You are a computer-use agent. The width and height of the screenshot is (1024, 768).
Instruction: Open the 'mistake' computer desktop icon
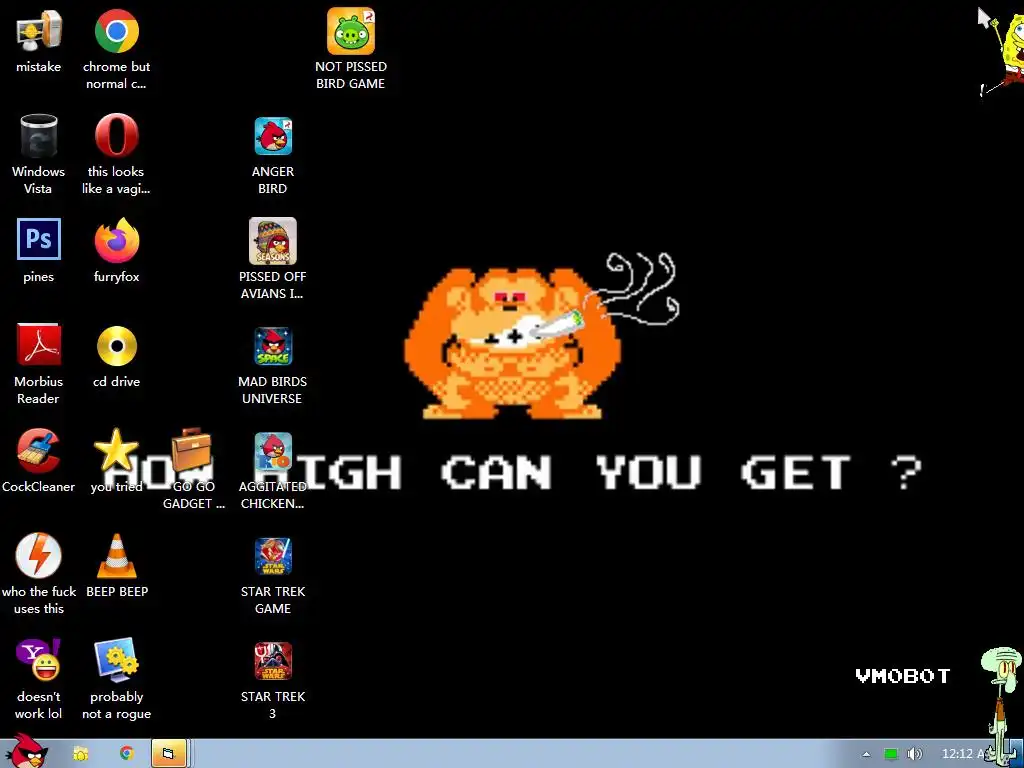click(x=39, y=31)
